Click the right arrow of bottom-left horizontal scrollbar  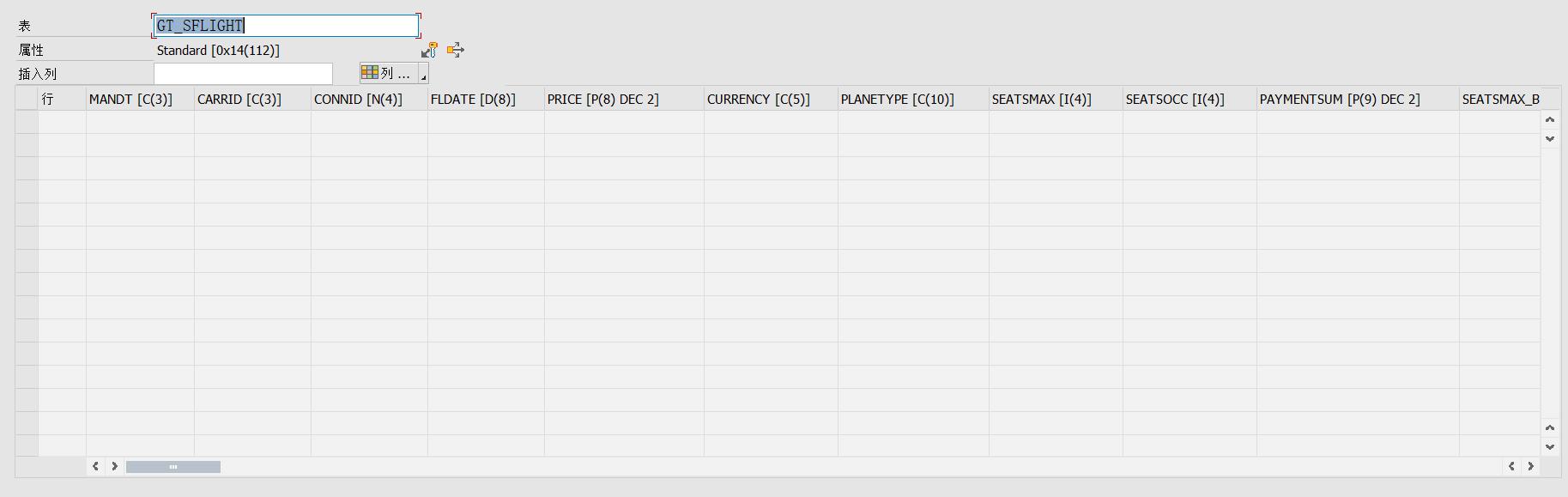click(x=114, y=466)
